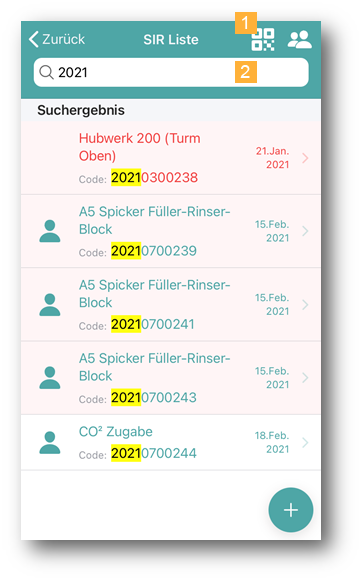Image resolution: width=363 pixels, height=582 pixels.
Task: Tap the round plus add button
Action: (291, 510)
